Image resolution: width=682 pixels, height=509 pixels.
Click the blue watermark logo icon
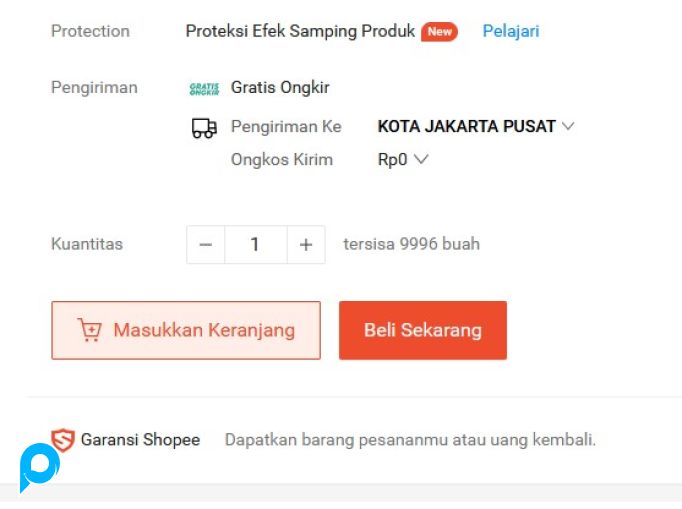coord(39,467)
